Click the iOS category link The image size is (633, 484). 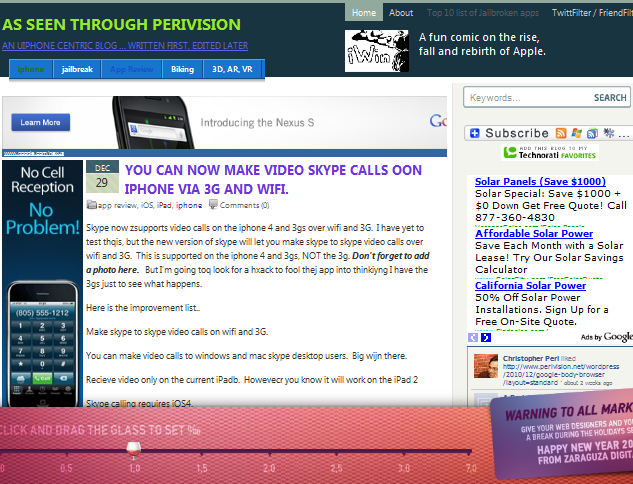click(147, 205)
